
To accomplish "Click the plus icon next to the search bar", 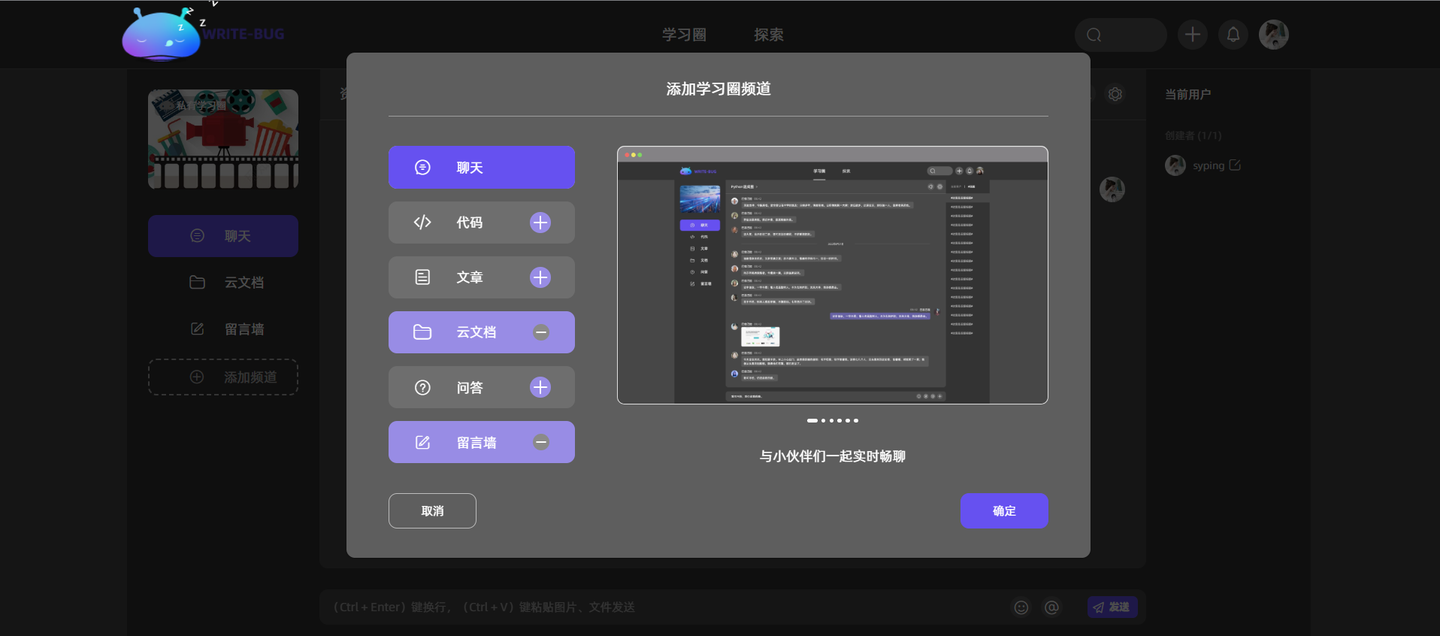I will click(1192, 33).
